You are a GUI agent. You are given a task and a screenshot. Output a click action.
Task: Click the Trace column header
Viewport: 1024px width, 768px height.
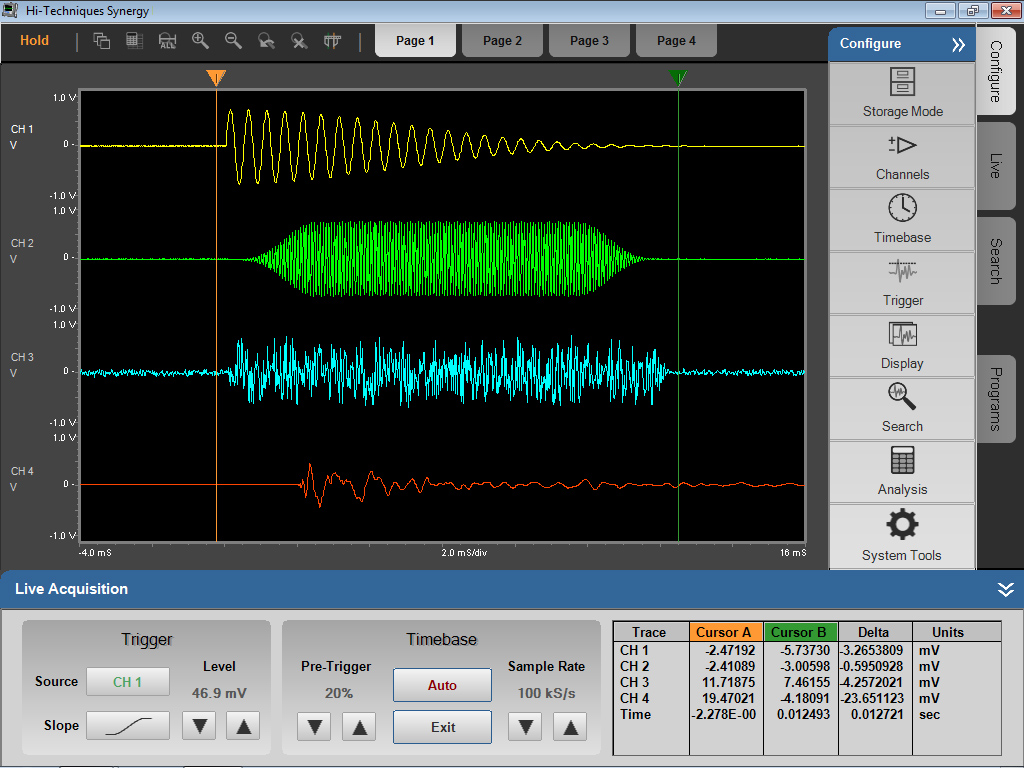[650, 632]
